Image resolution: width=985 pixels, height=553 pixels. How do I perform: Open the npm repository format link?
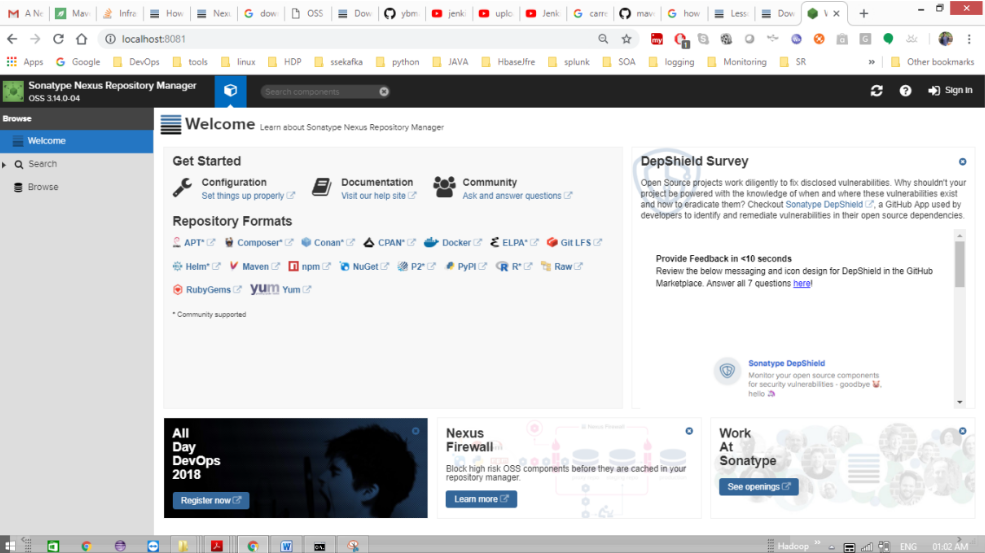pos(310,266)
